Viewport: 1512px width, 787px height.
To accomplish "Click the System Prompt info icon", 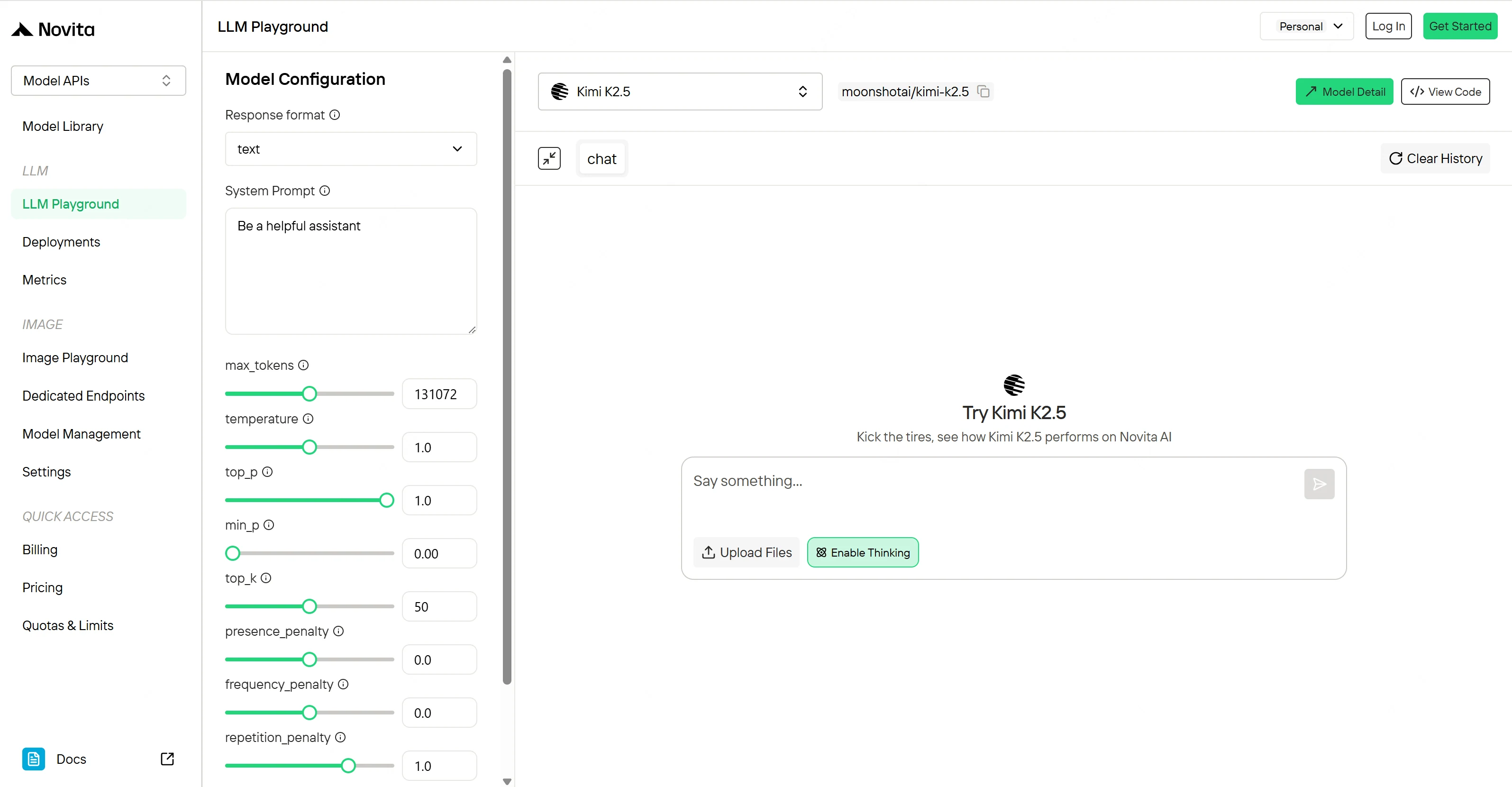I will [x=325, y=191].
